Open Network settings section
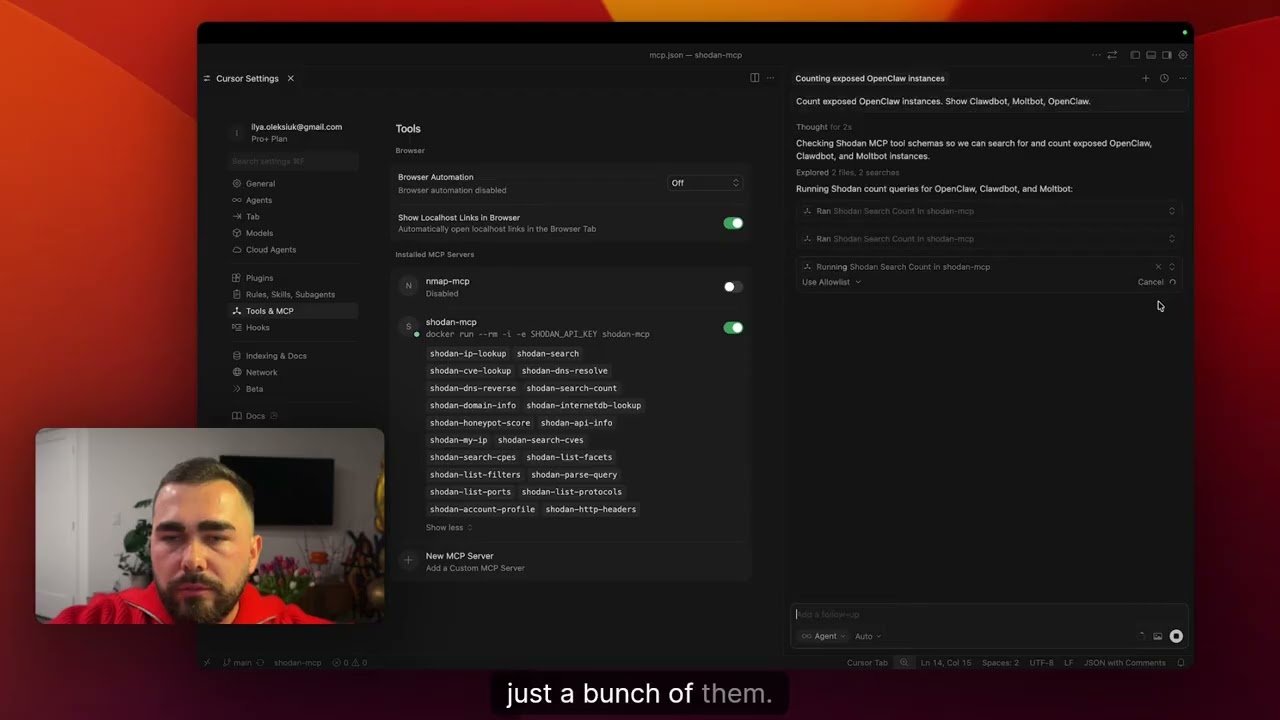Screen dimensions: 1280x720 293,372
